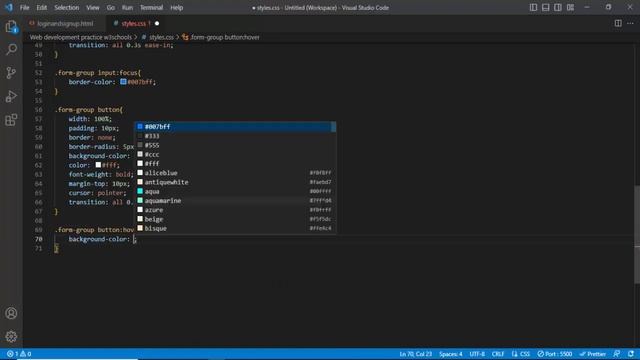Viewport: 640px width, 360px height.
Task: Open the Edit menu
Action: [42, 8]
